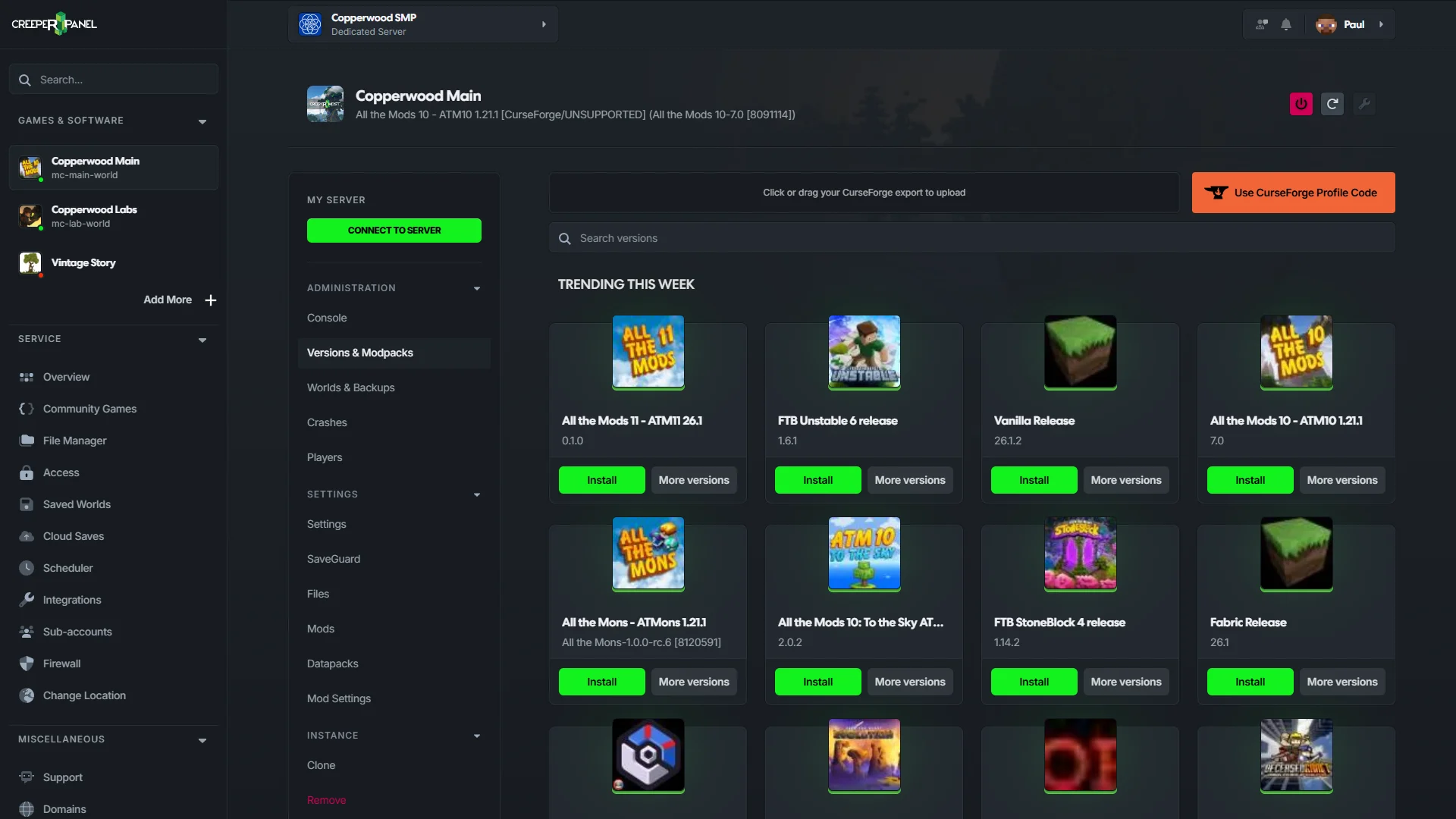
Task: Click the Scheduler clock icon
Action: [27, 568]
